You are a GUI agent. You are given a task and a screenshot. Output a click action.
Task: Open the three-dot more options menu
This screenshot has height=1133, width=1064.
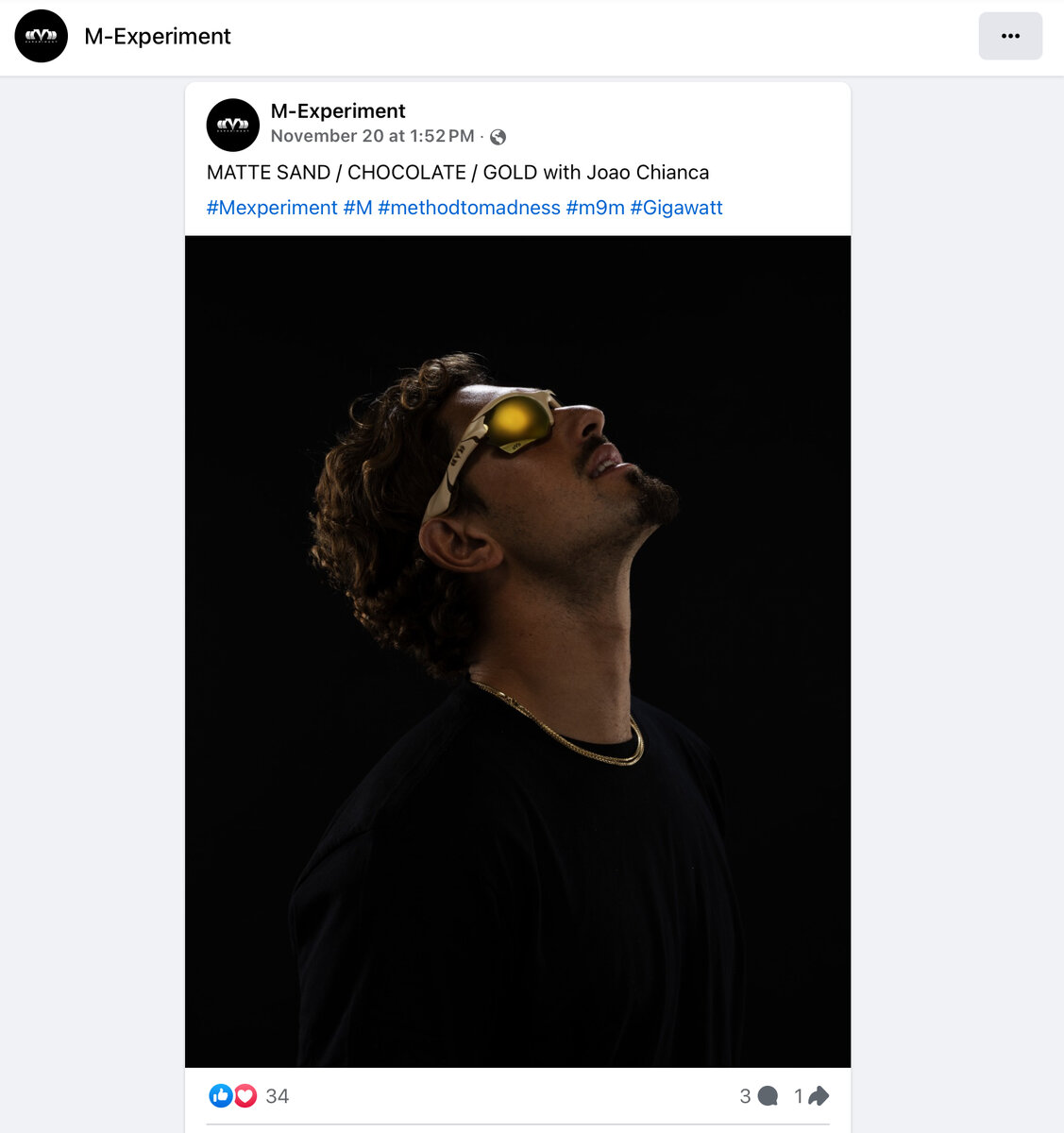[1010, 36]
